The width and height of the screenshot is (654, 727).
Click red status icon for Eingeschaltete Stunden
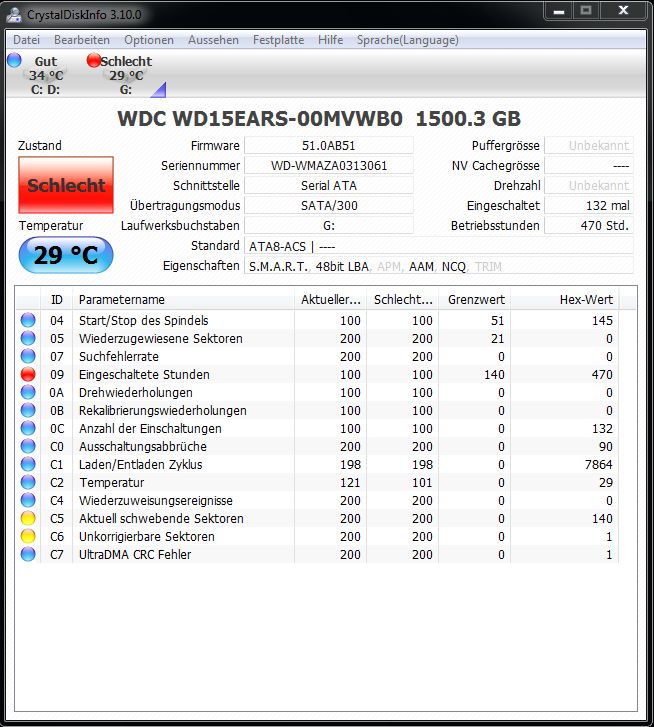click(x=28, y=374)
